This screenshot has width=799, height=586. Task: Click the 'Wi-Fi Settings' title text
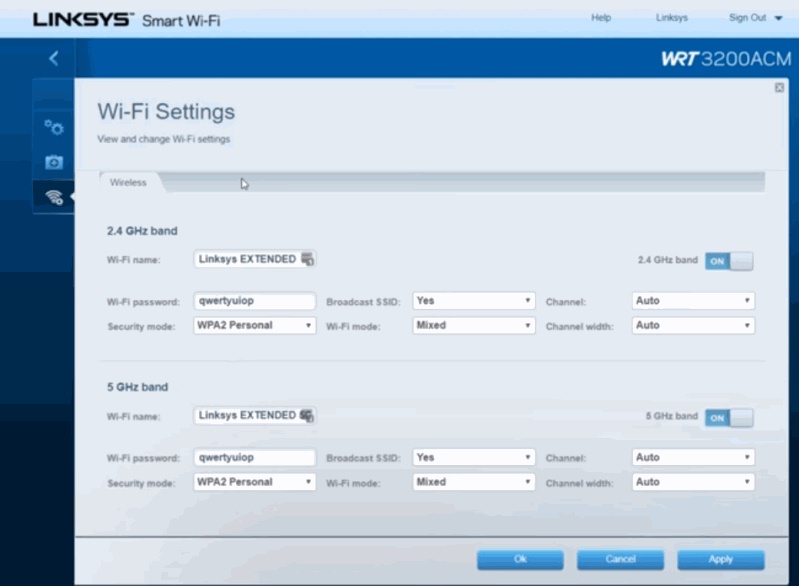tap(166, 112)
